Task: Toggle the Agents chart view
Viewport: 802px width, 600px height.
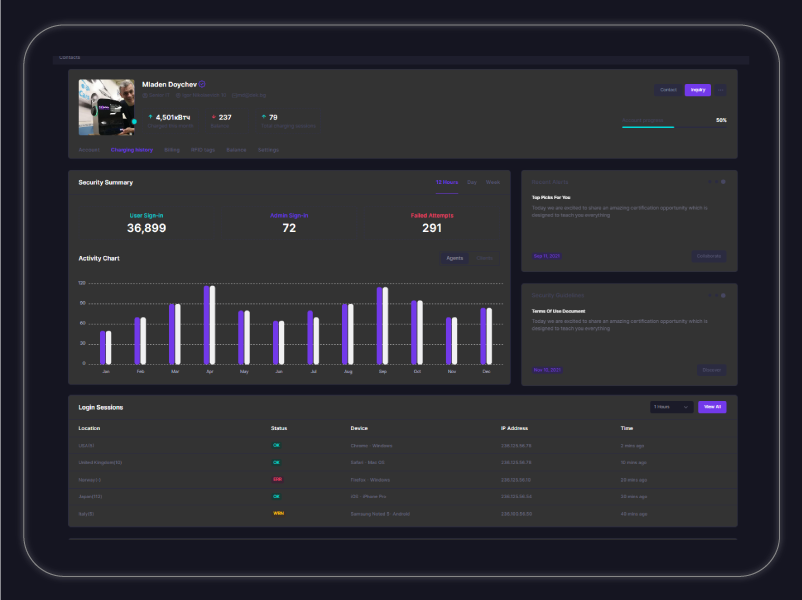Action: (454, 258)
